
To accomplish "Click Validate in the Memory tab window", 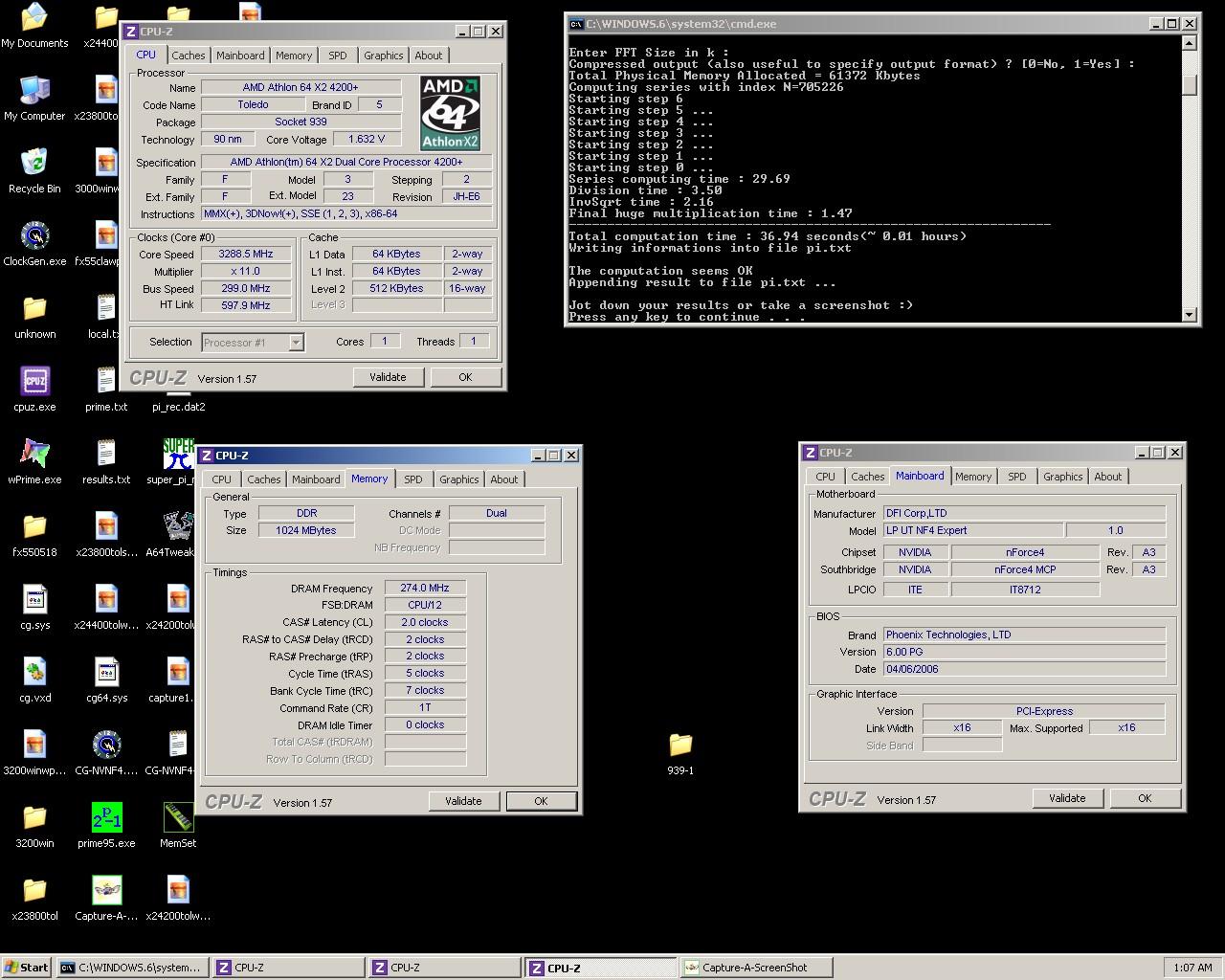I will coord(463,801).
